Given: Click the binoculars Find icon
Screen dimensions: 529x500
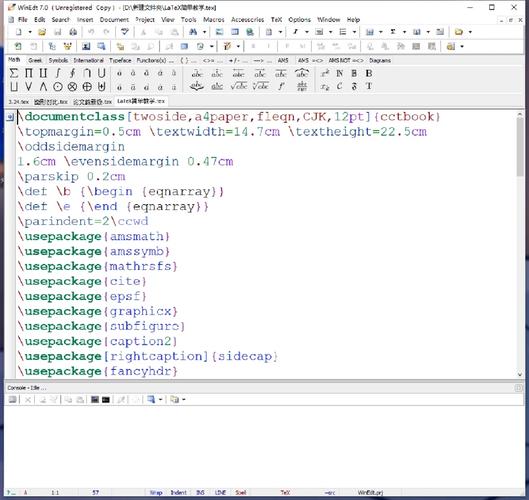Looking at the screenshot, I should coord(193,32).
